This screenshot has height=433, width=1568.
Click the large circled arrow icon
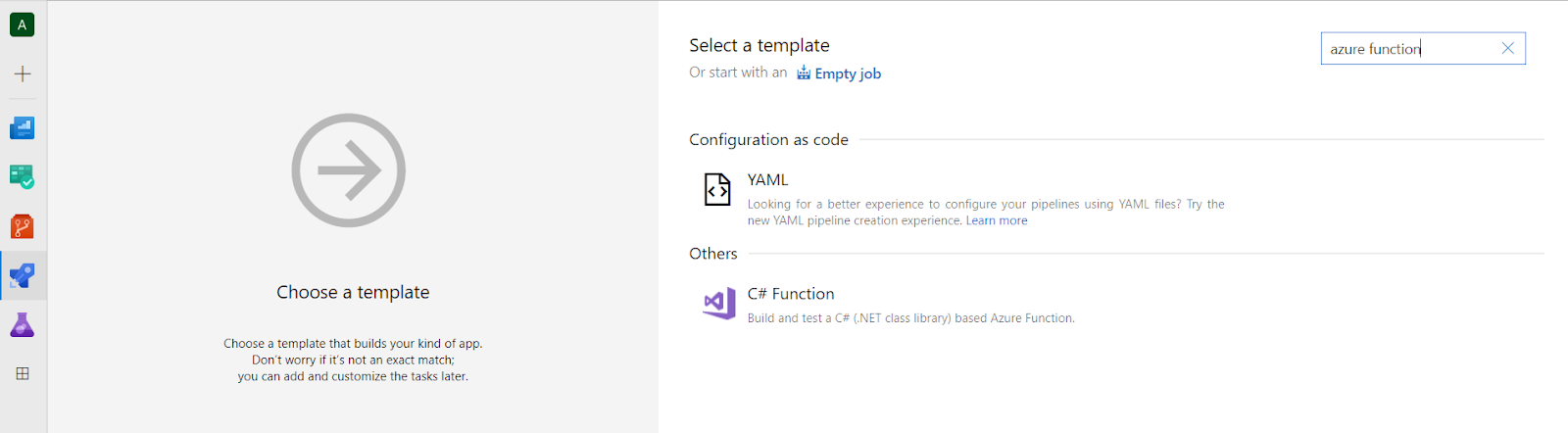(x=349, y=170)
